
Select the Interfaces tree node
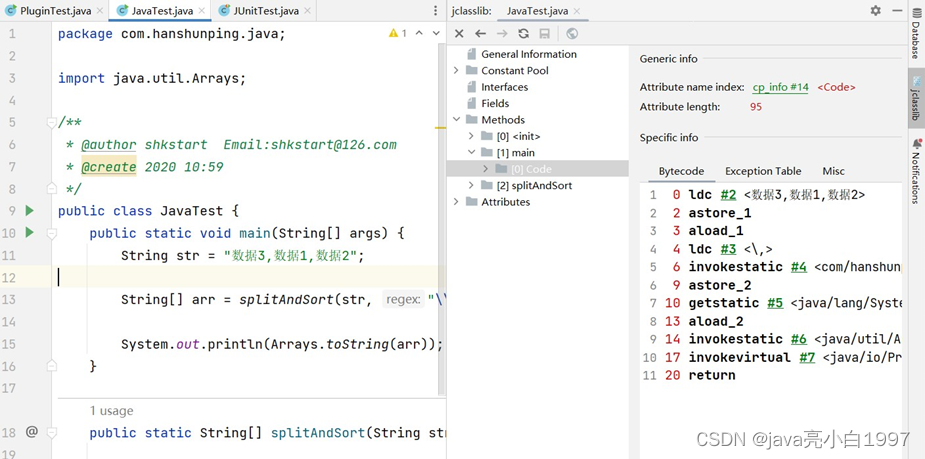point(504,87)
